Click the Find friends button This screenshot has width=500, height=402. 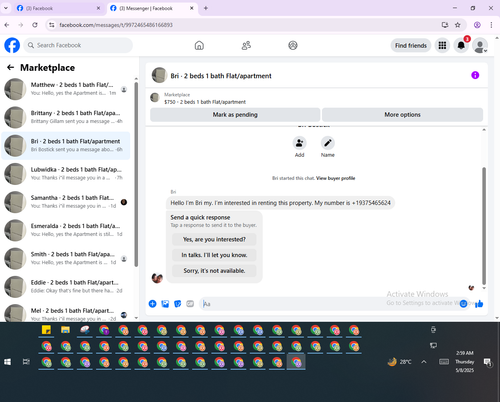point(411,45)
